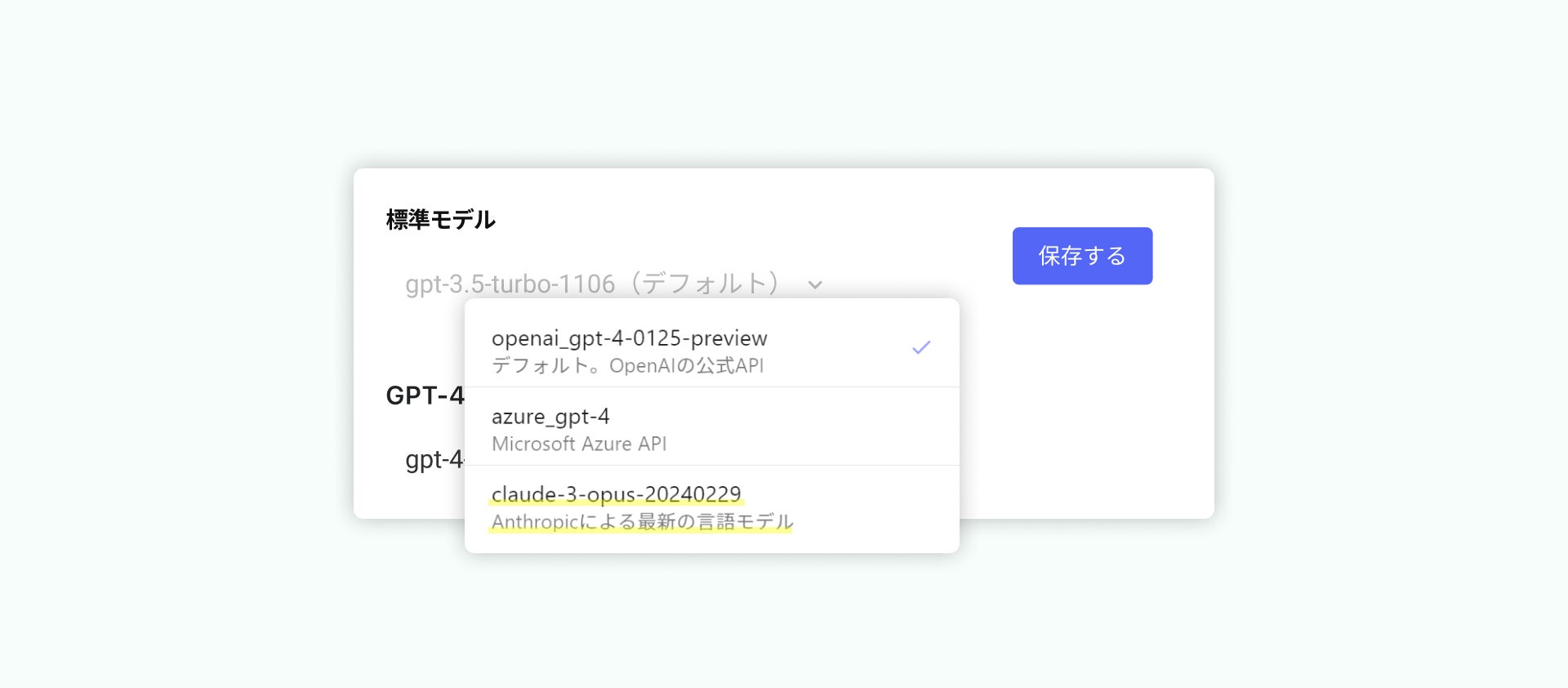
Task: Choose the azure_gpt-4 option
Action: coord(711,427)
